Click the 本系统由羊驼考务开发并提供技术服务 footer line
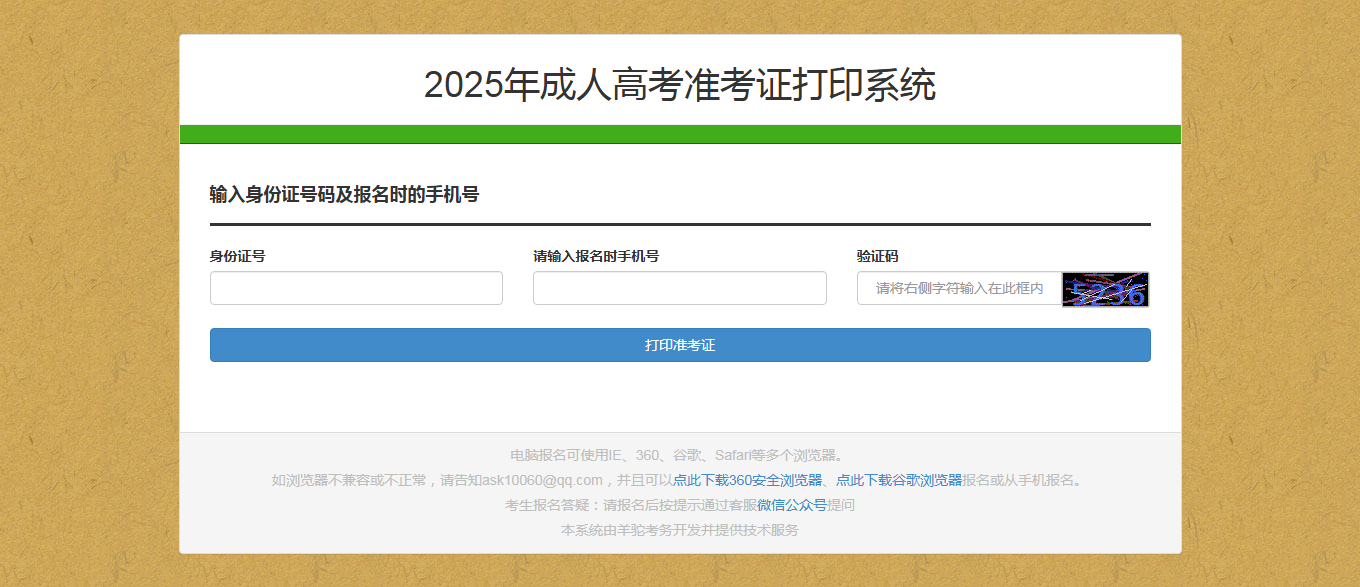 pos(680,530)
